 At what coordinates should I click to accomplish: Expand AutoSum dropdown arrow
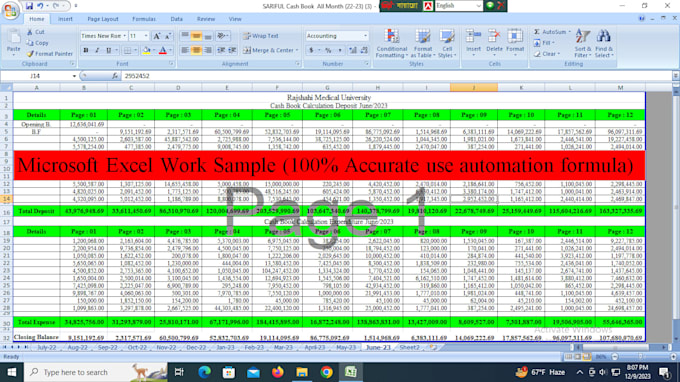pyautogui.click(x=569, y=32)
